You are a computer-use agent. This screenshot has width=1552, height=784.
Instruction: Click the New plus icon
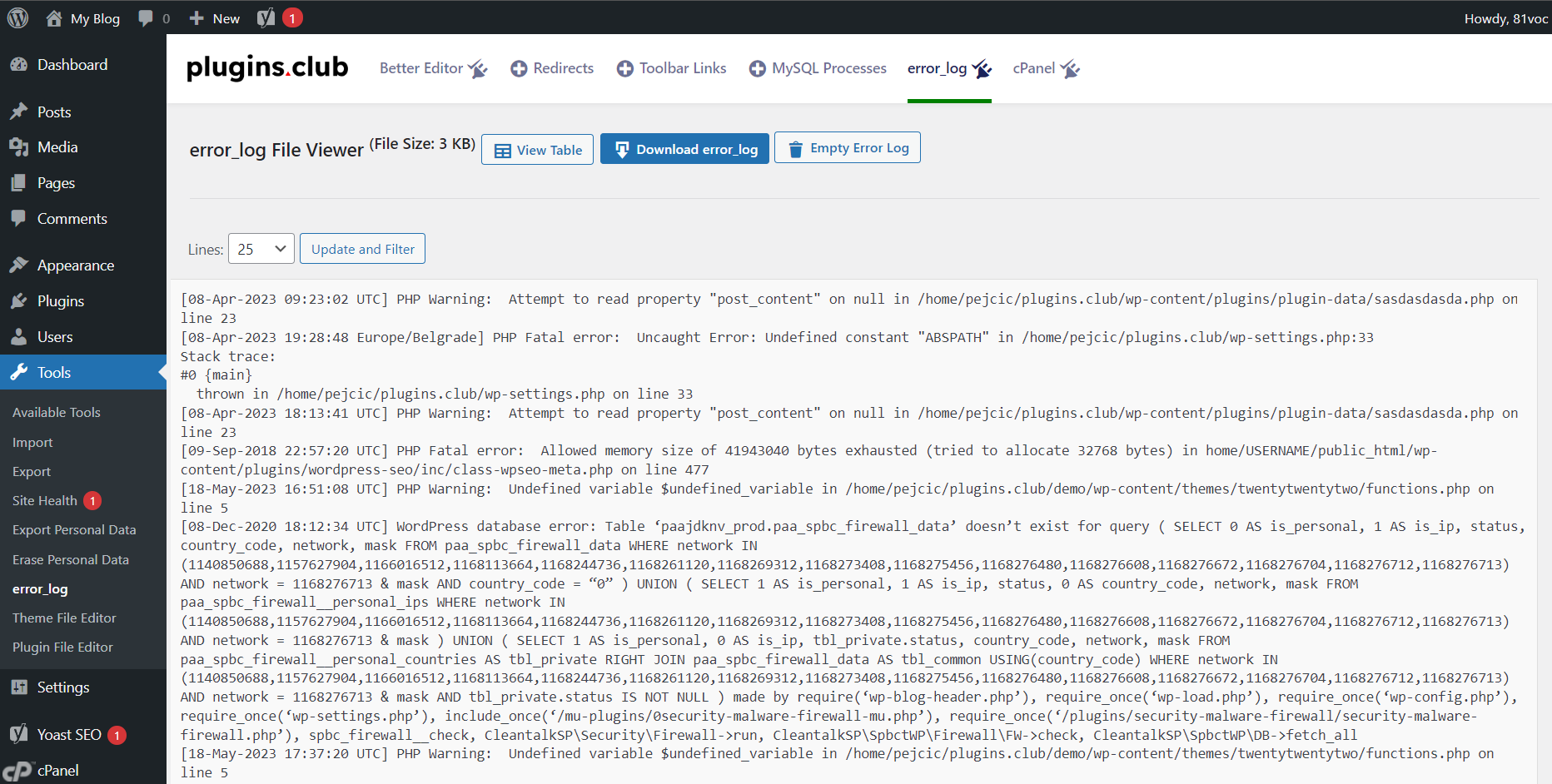[196, 18]
